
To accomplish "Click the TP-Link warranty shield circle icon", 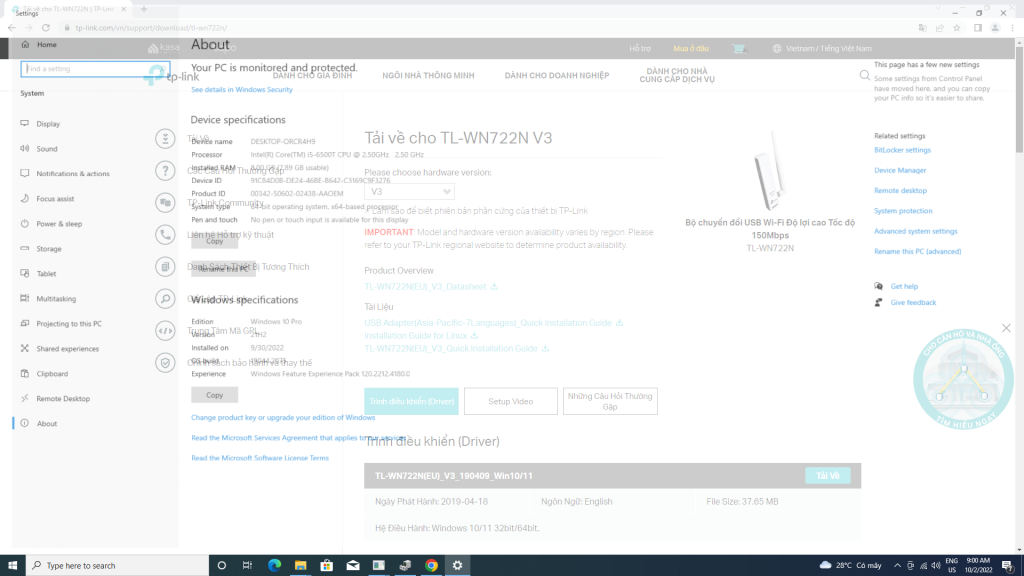I will tap(165, 362).
